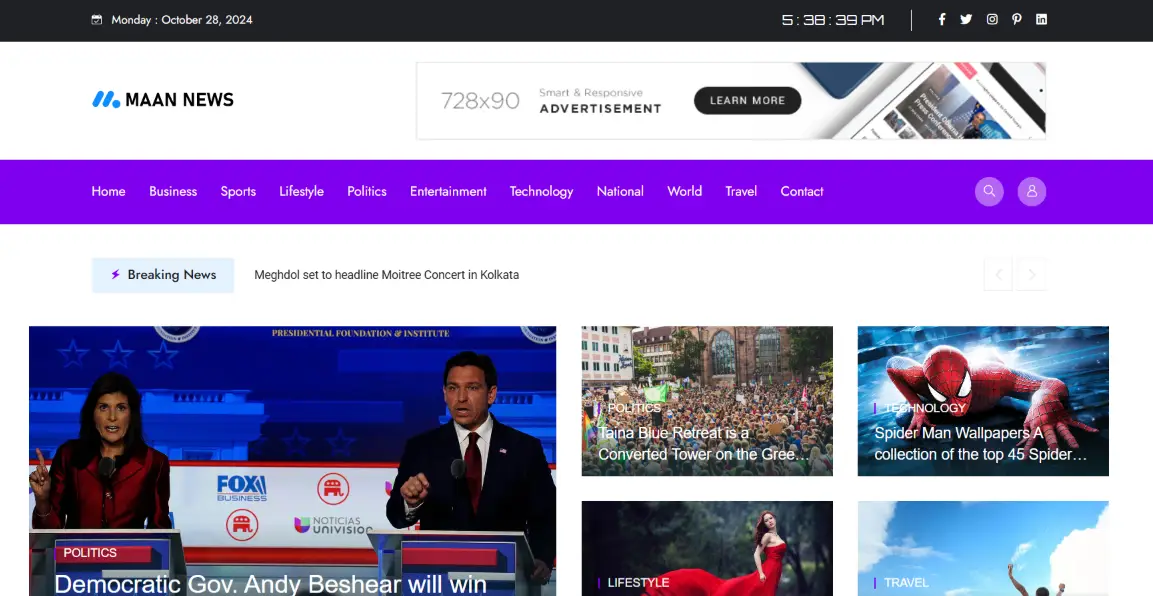1153x596 pixels.
Task: Open the Technology menu item
Action: point(541,191)
